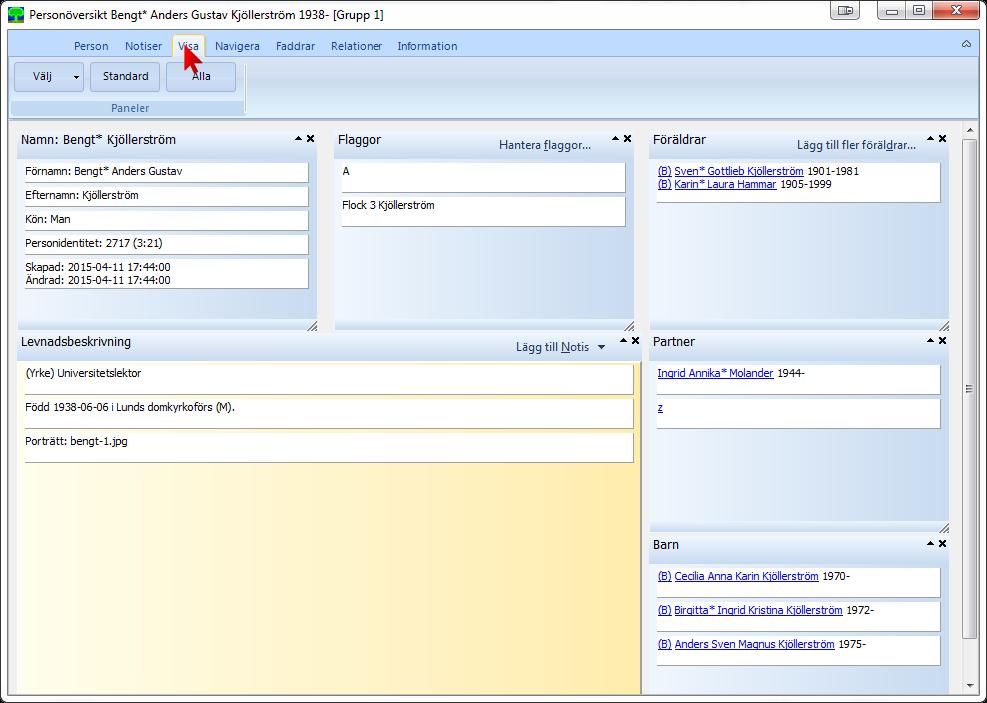
Task: Open the Lägg till Notis dropdown arrow
Action: (x=601, y=347)
